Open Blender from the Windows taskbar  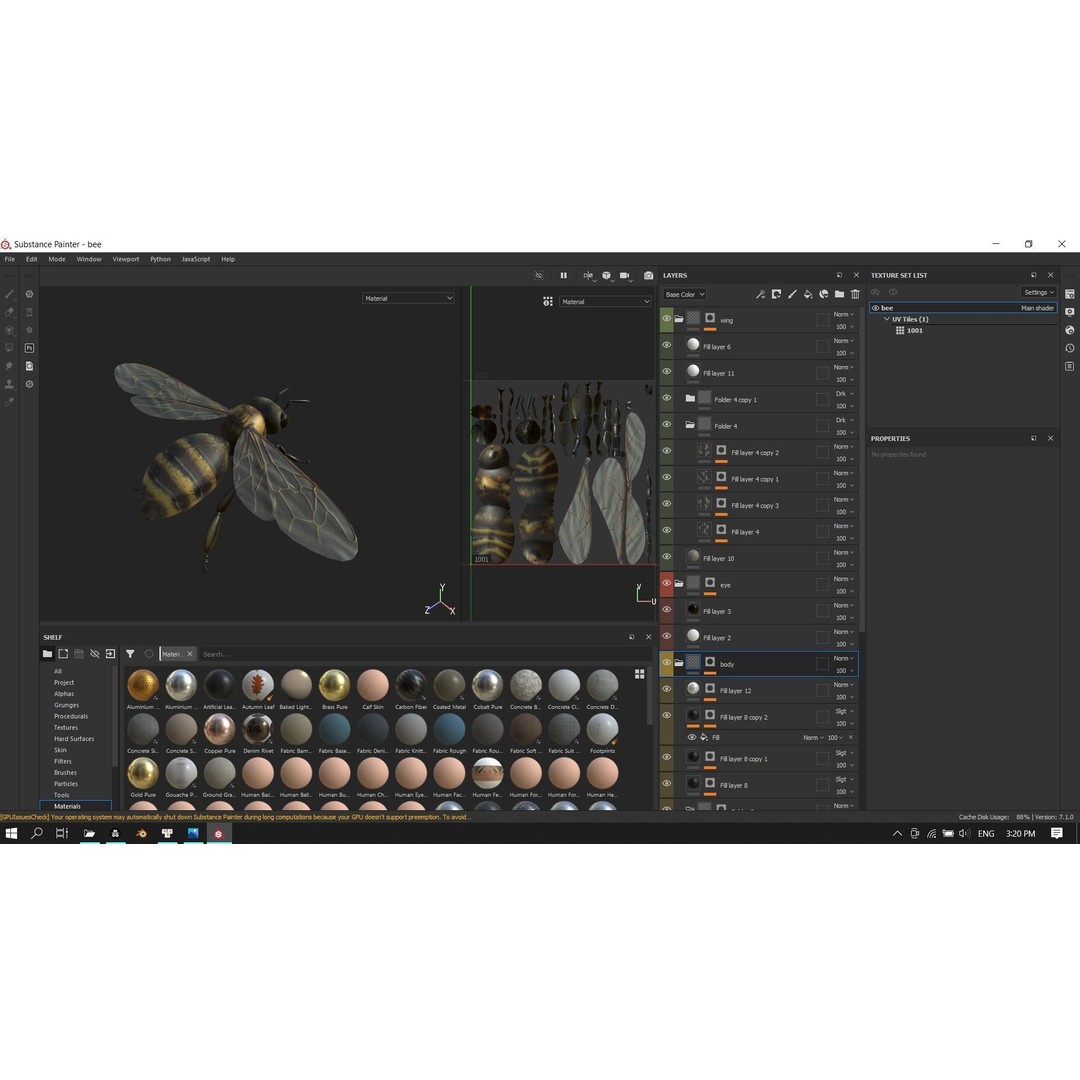141,833
